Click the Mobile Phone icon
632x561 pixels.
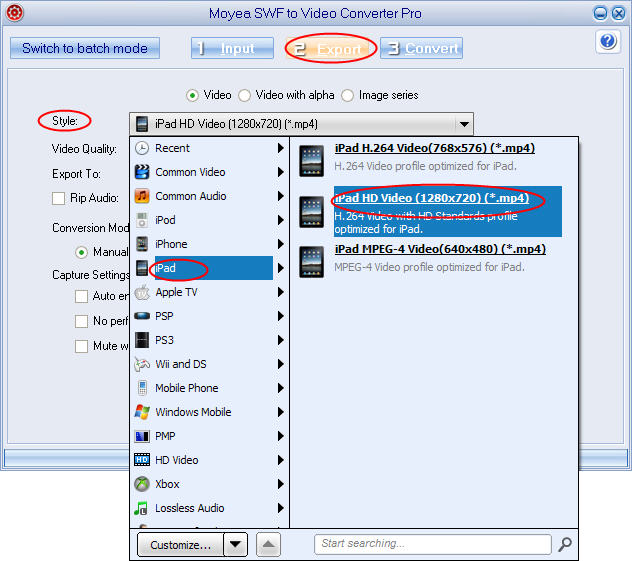(x=142, y=388)
